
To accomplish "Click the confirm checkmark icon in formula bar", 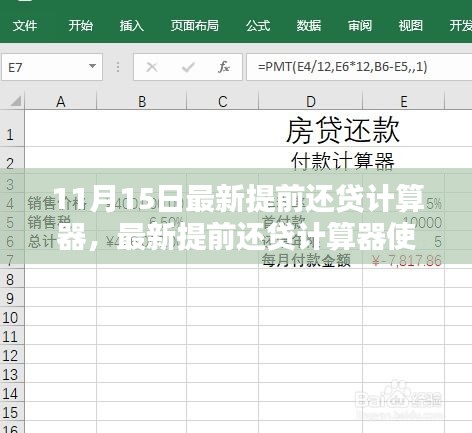I will tap(188, 68).
